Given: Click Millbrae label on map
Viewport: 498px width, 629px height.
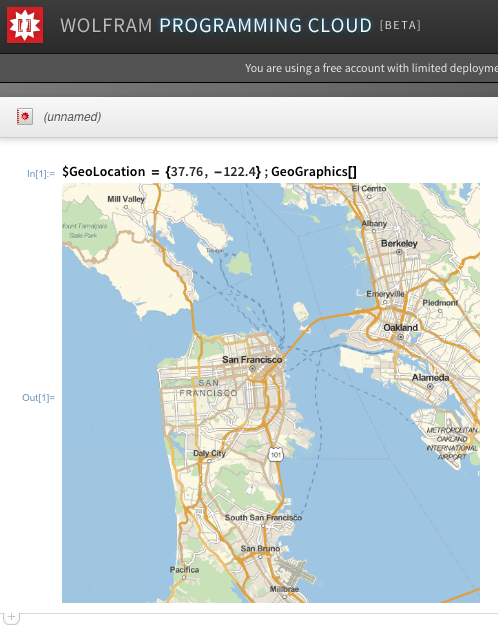Looking at the screenshot, I should click(x=284, y=589).
